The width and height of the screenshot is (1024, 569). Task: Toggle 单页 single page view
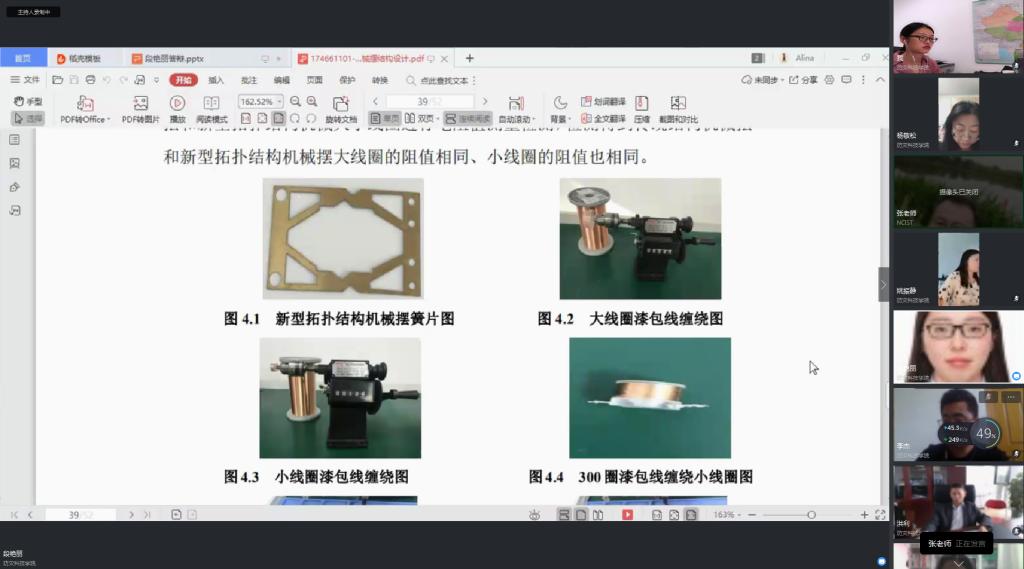tap(384, 118)
